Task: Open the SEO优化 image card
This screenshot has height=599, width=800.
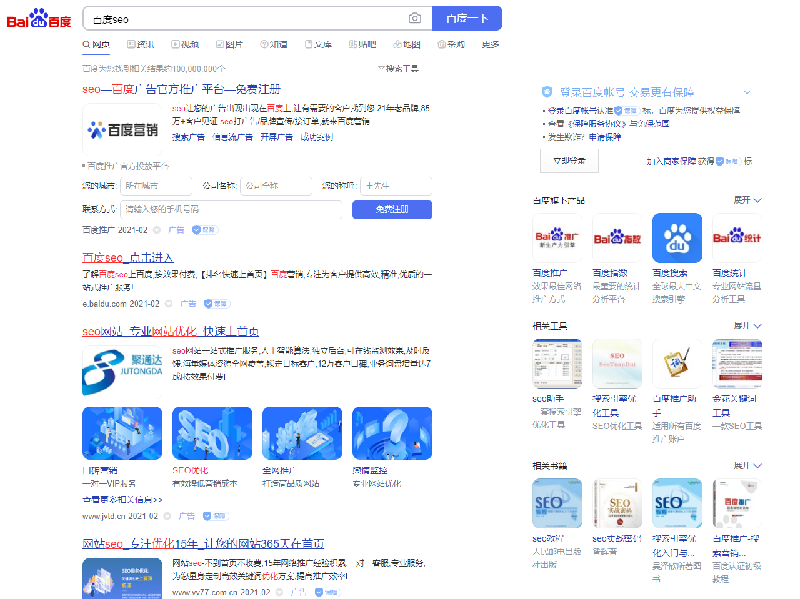Action: pyautogui.click(x=212, y=433)
